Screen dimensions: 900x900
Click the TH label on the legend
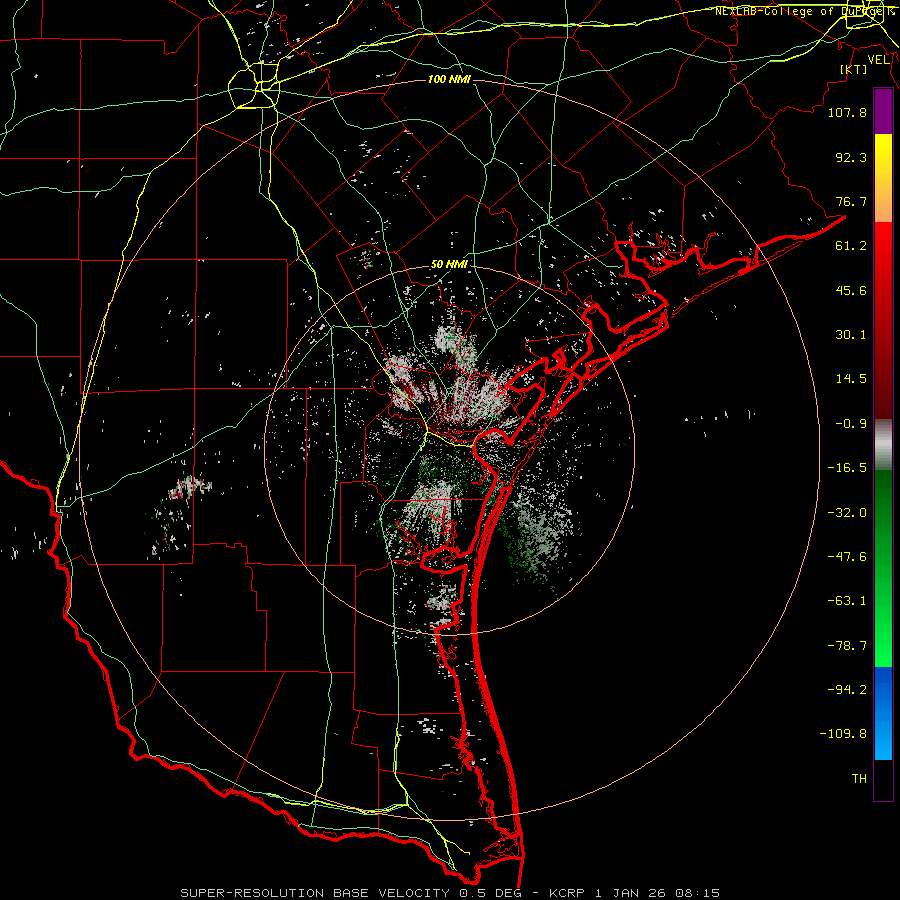859,779
